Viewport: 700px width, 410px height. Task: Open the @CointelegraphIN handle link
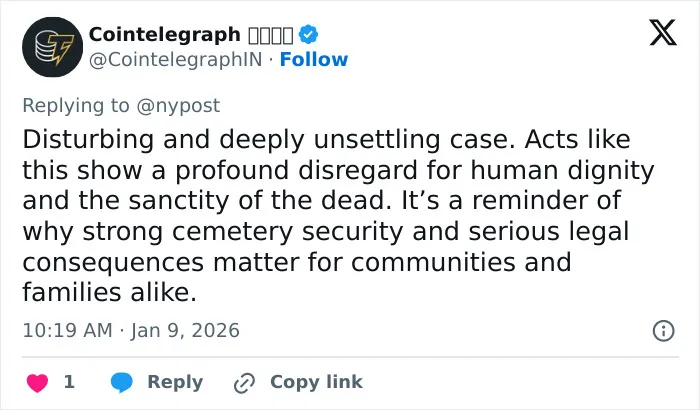point(175,59)
